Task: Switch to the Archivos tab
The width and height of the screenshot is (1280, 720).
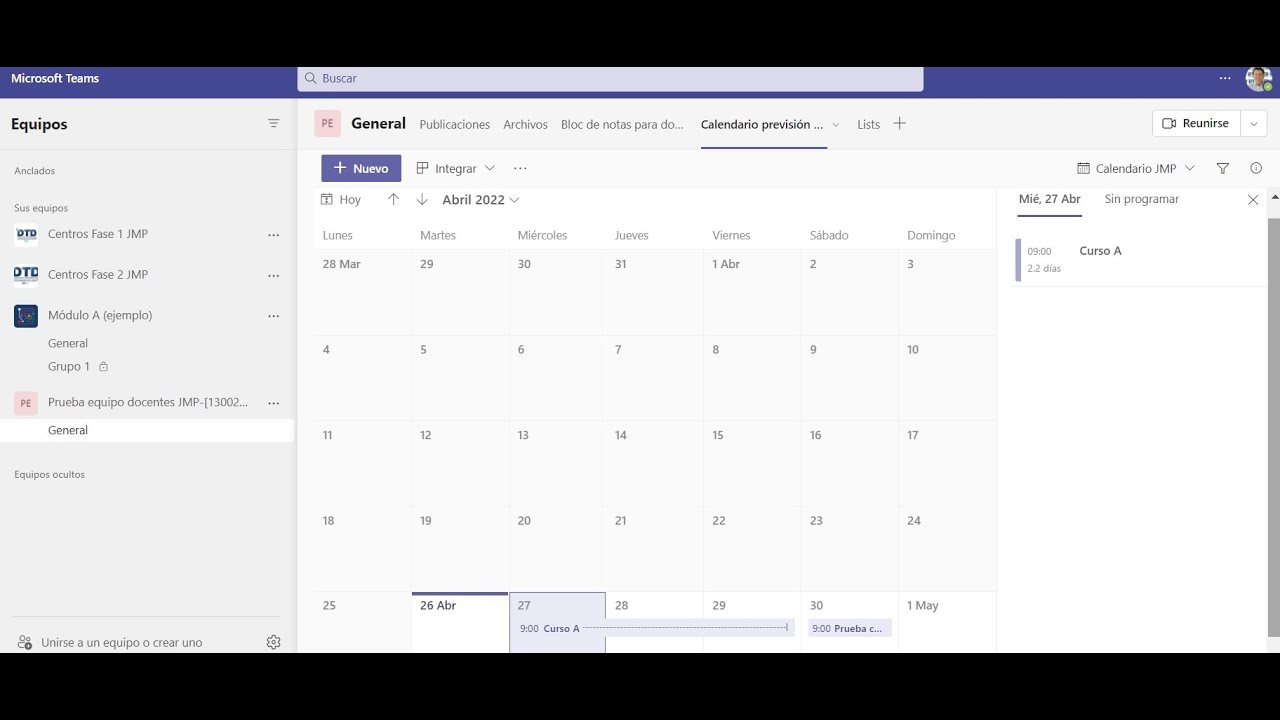Action: (526, 125)
